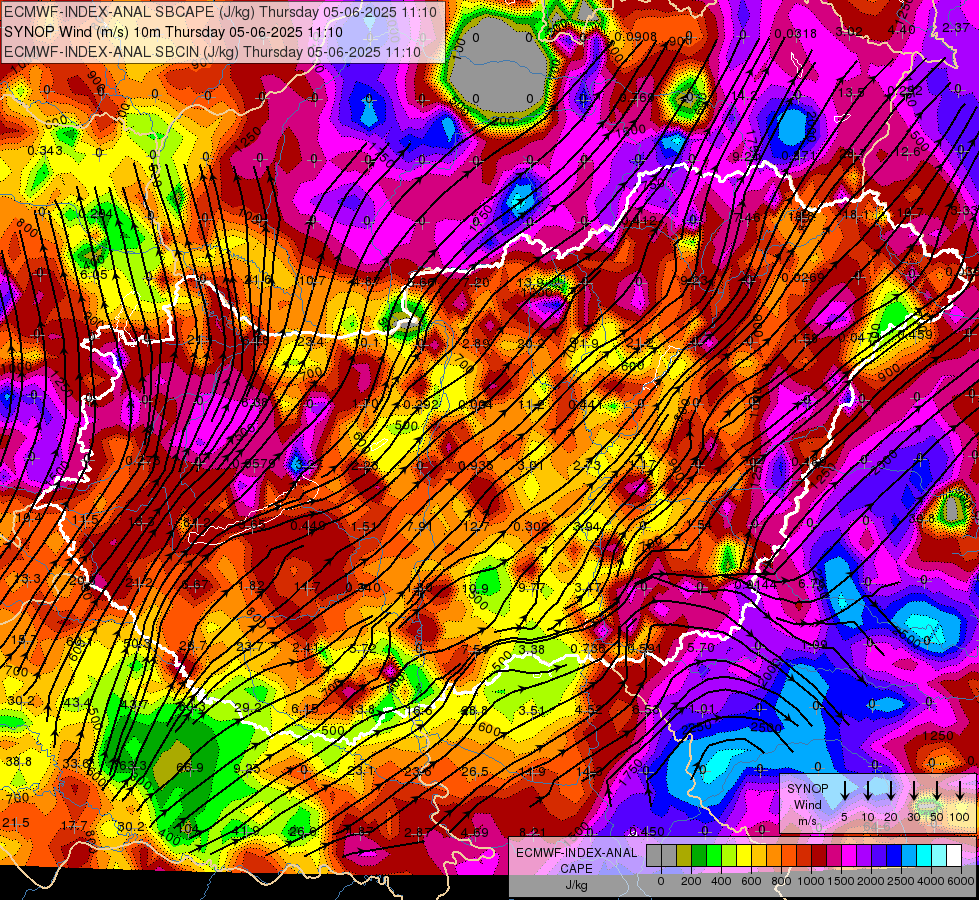Screen dimensions: 979x900
Task: Click the 30 m/s wind arrow in legend
Action: pos(913,790)
